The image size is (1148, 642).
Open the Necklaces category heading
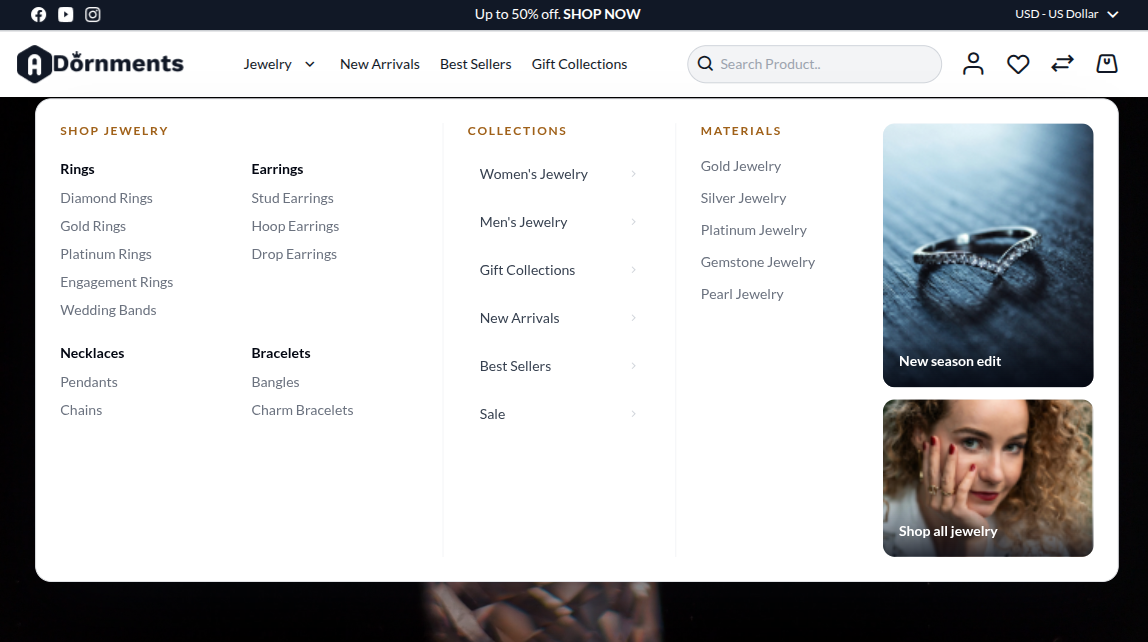pos(92,353)
